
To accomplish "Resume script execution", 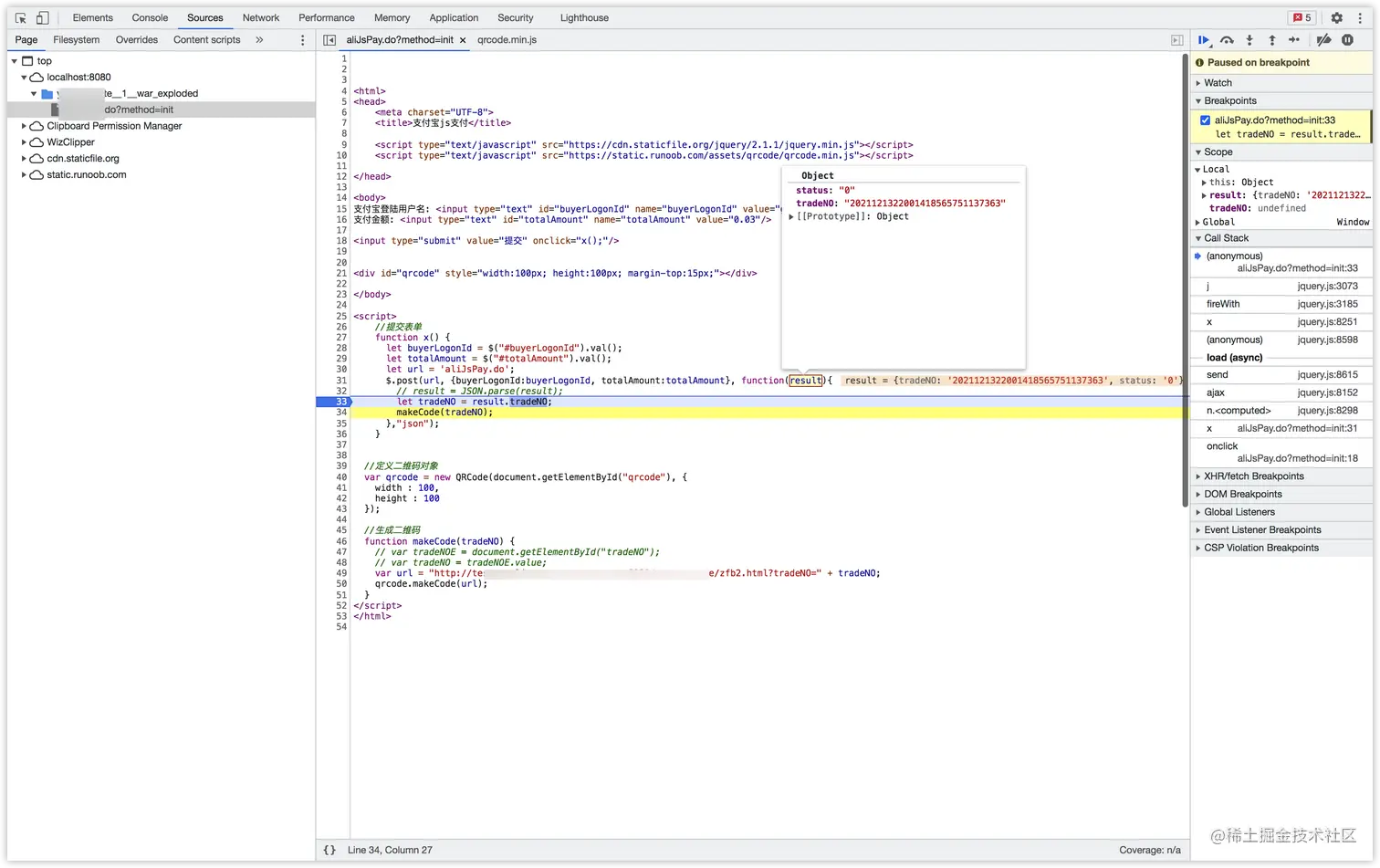I will click(x=1204, y=40).
